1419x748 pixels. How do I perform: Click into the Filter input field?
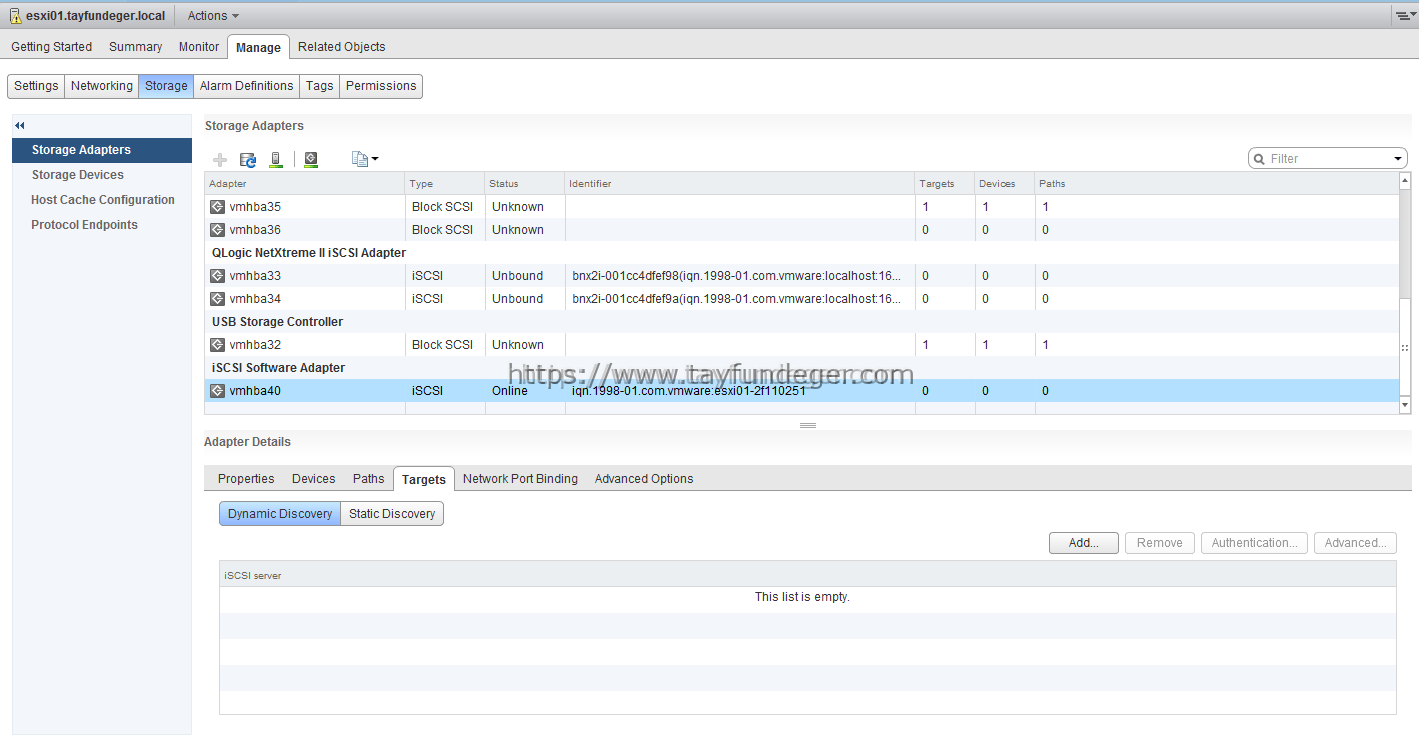pos(1329,159)
